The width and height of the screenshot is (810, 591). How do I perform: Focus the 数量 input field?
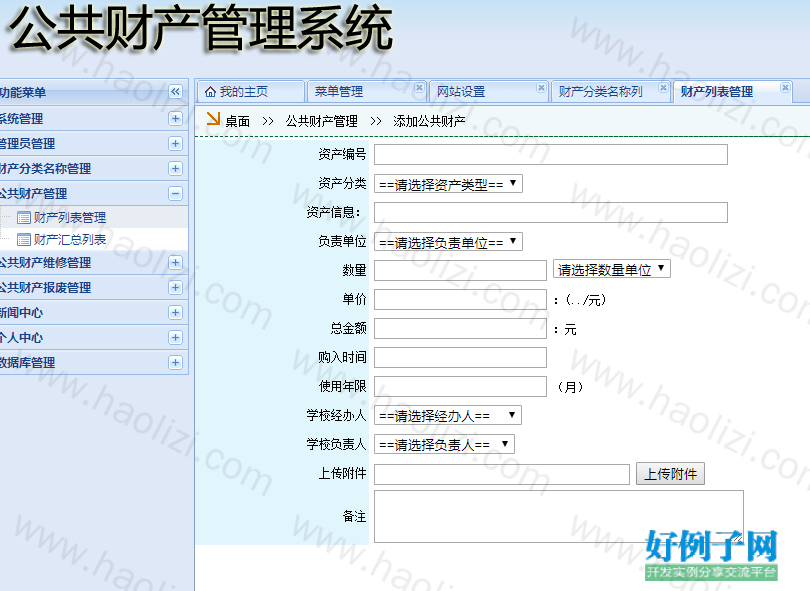pos(460,271)
